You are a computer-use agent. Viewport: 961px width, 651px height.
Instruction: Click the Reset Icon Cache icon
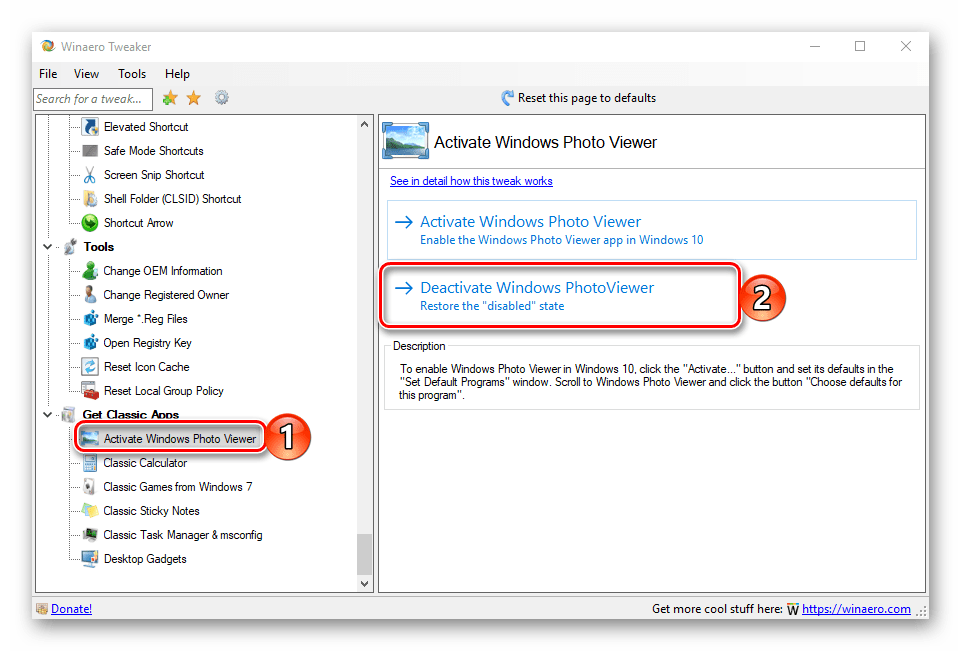tap(90, 367)
